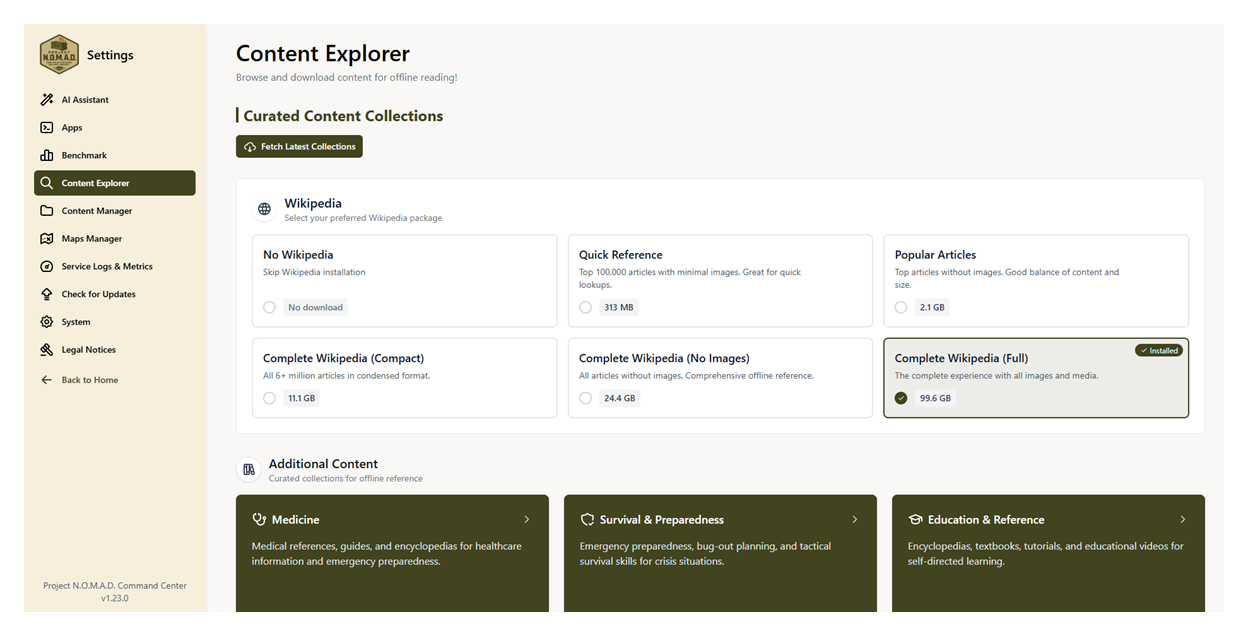Click the Education & Reference graduation cap icon

coord(915,520)
